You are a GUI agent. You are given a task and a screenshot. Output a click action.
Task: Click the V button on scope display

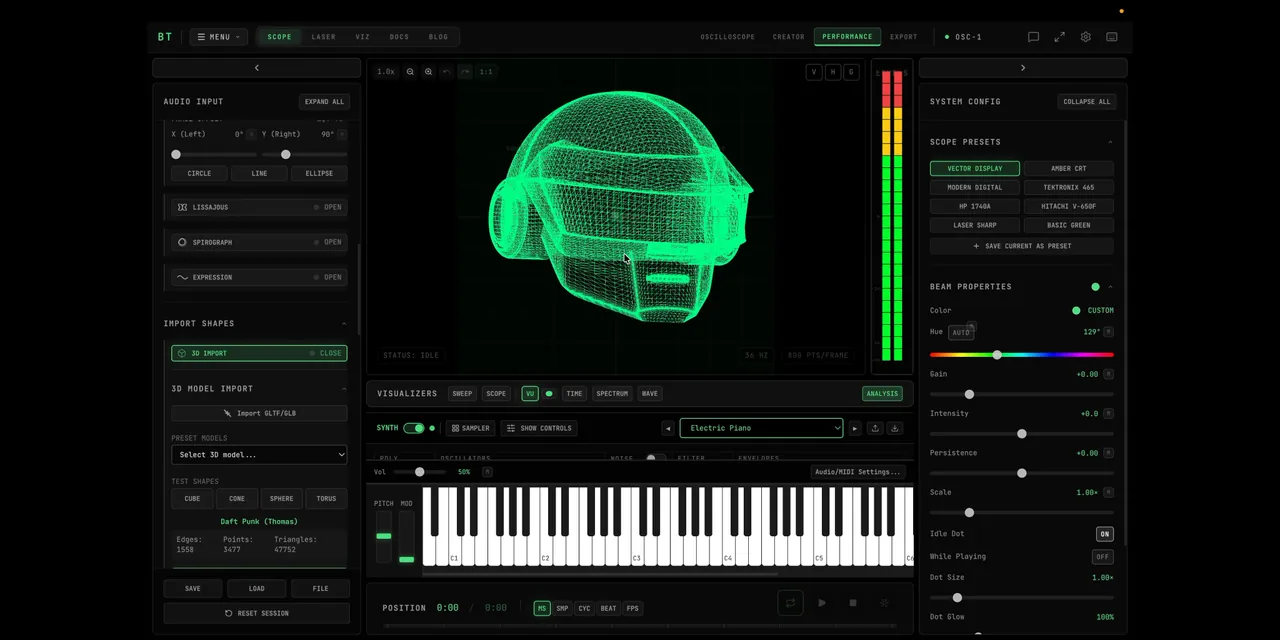[x=814, y=72]
